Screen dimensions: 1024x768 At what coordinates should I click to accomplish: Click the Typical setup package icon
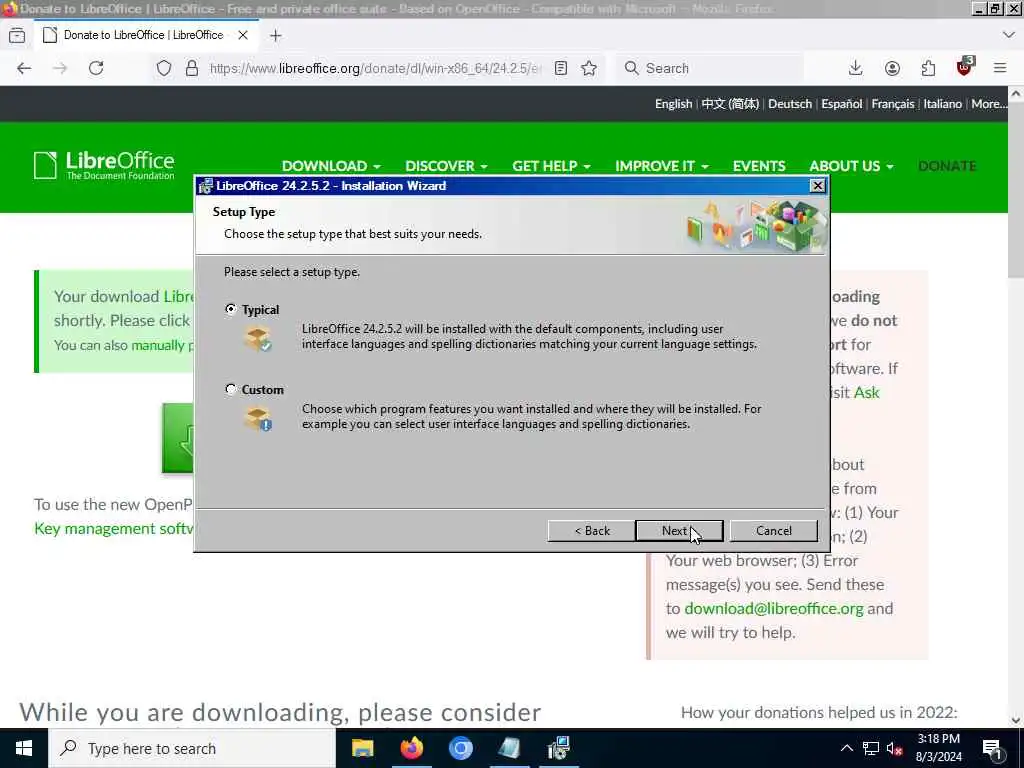258,339
